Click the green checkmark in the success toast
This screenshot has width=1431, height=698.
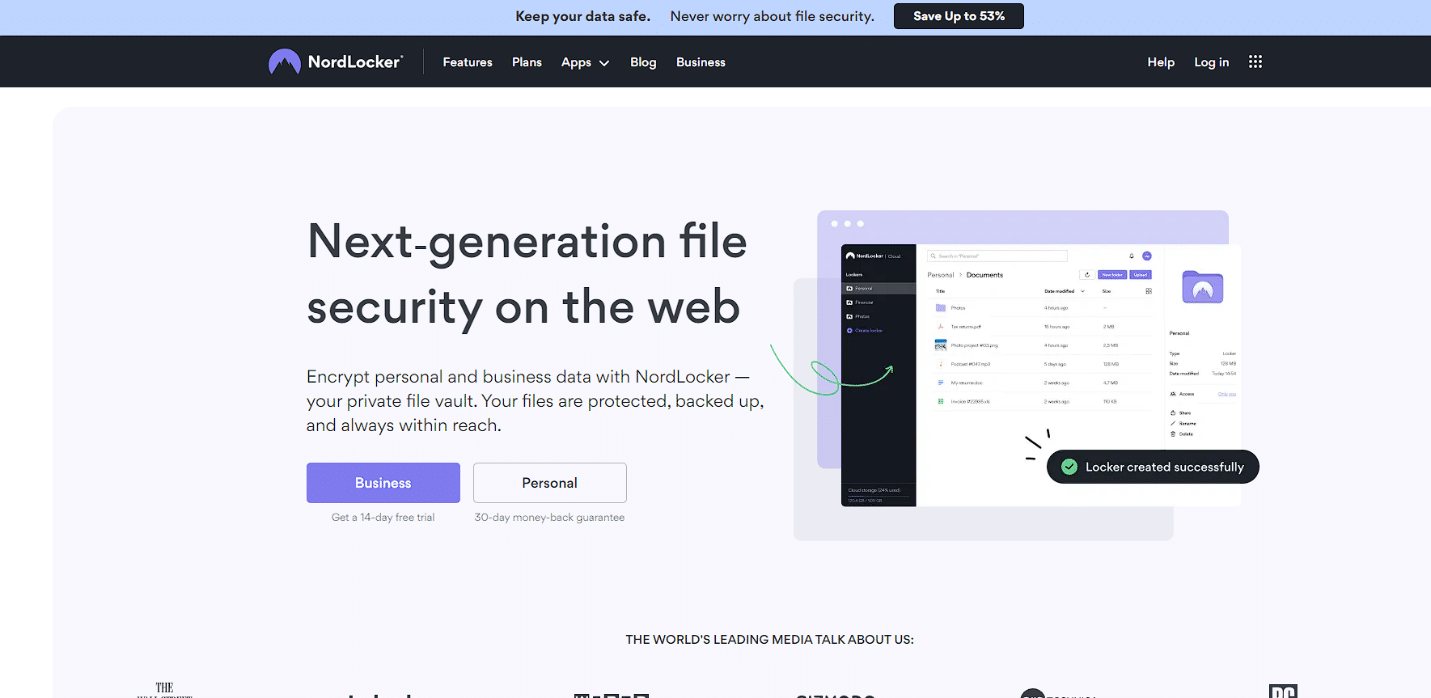pos(1069,467)
